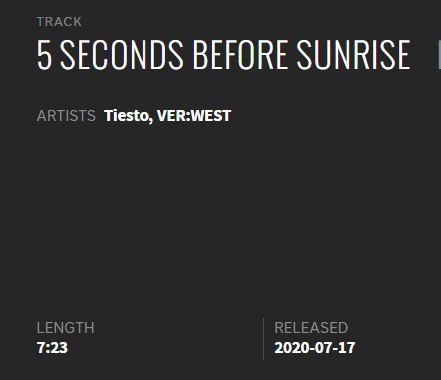Click the numeral 5 starting the title
This screenshot has height=380, width=441.
pyautogui.click(x=44, y=55)
